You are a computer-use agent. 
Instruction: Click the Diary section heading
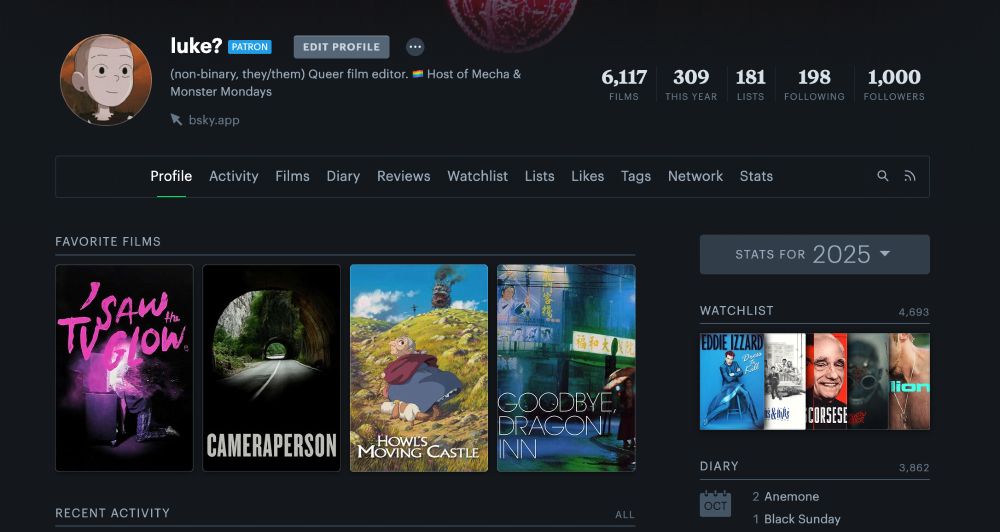click(719, 466)
